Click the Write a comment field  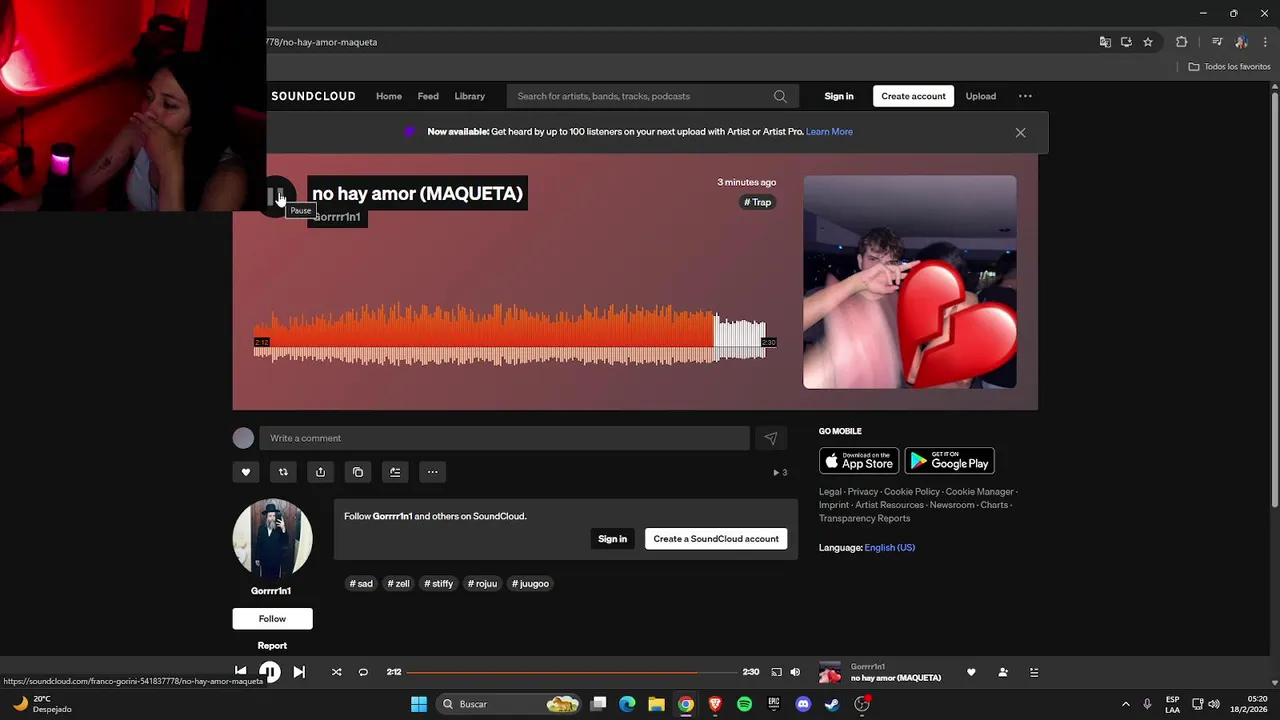pos(504,438)
